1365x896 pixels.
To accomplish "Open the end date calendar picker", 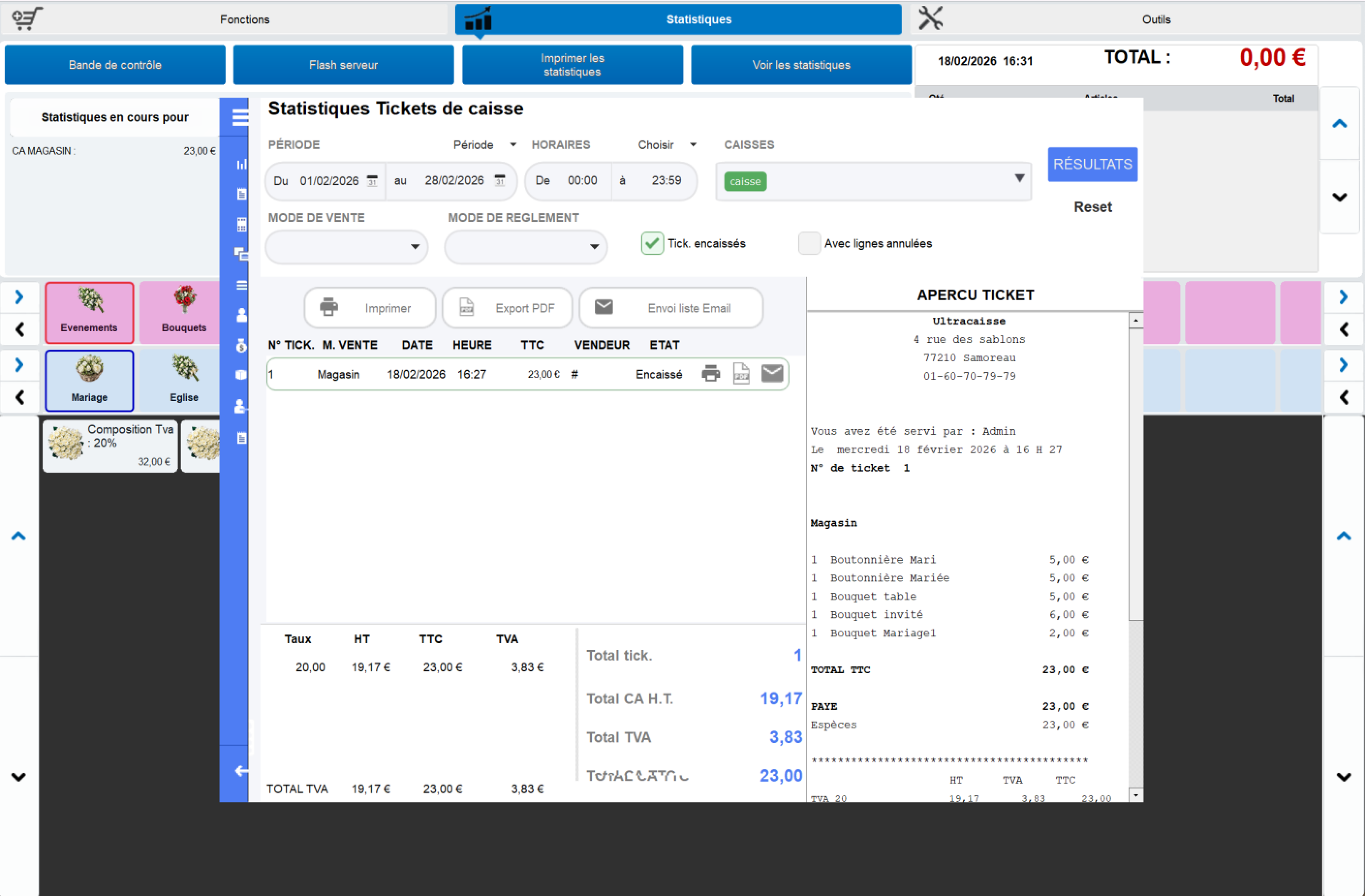I will pos(499,181).
